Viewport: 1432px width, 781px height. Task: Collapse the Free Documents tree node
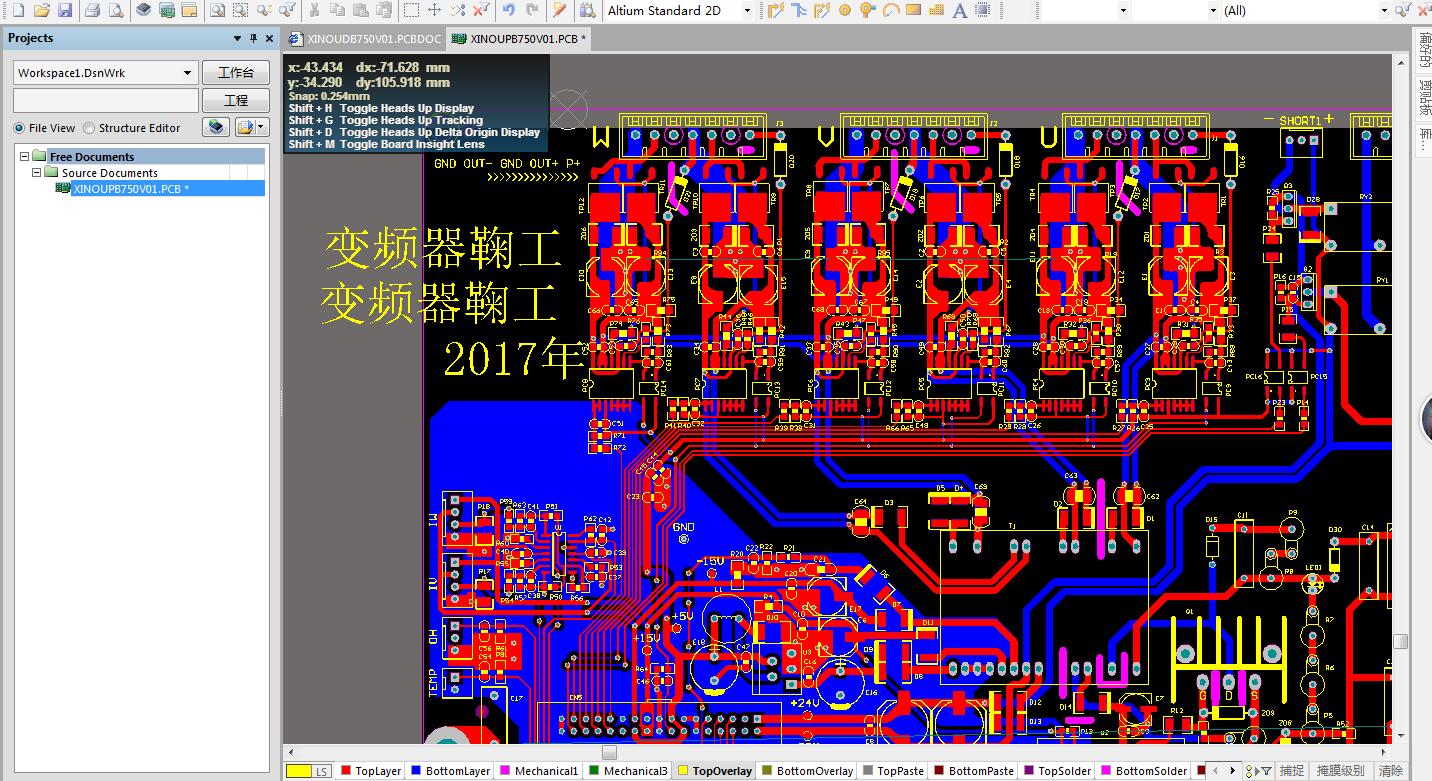tap(25, 157)
